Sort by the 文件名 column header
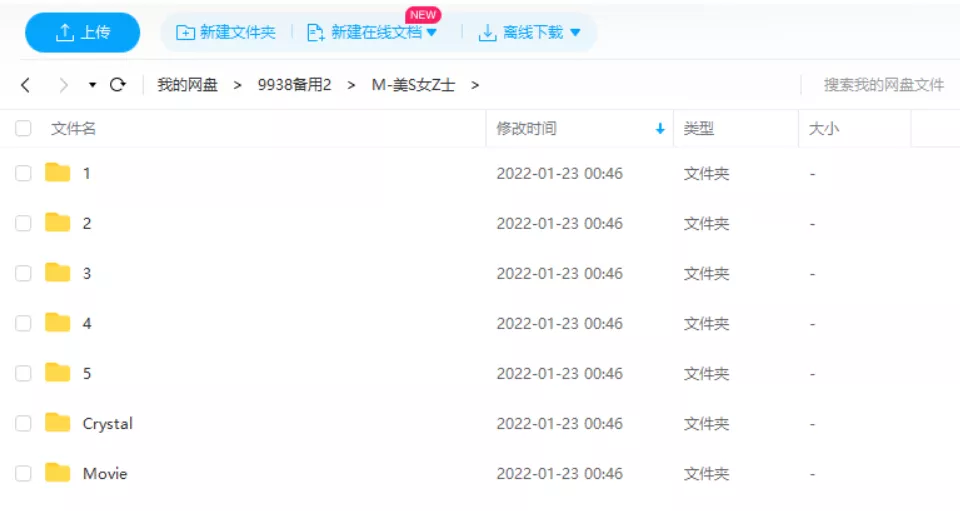Viewport: 960px width, 511px height. 74,129
